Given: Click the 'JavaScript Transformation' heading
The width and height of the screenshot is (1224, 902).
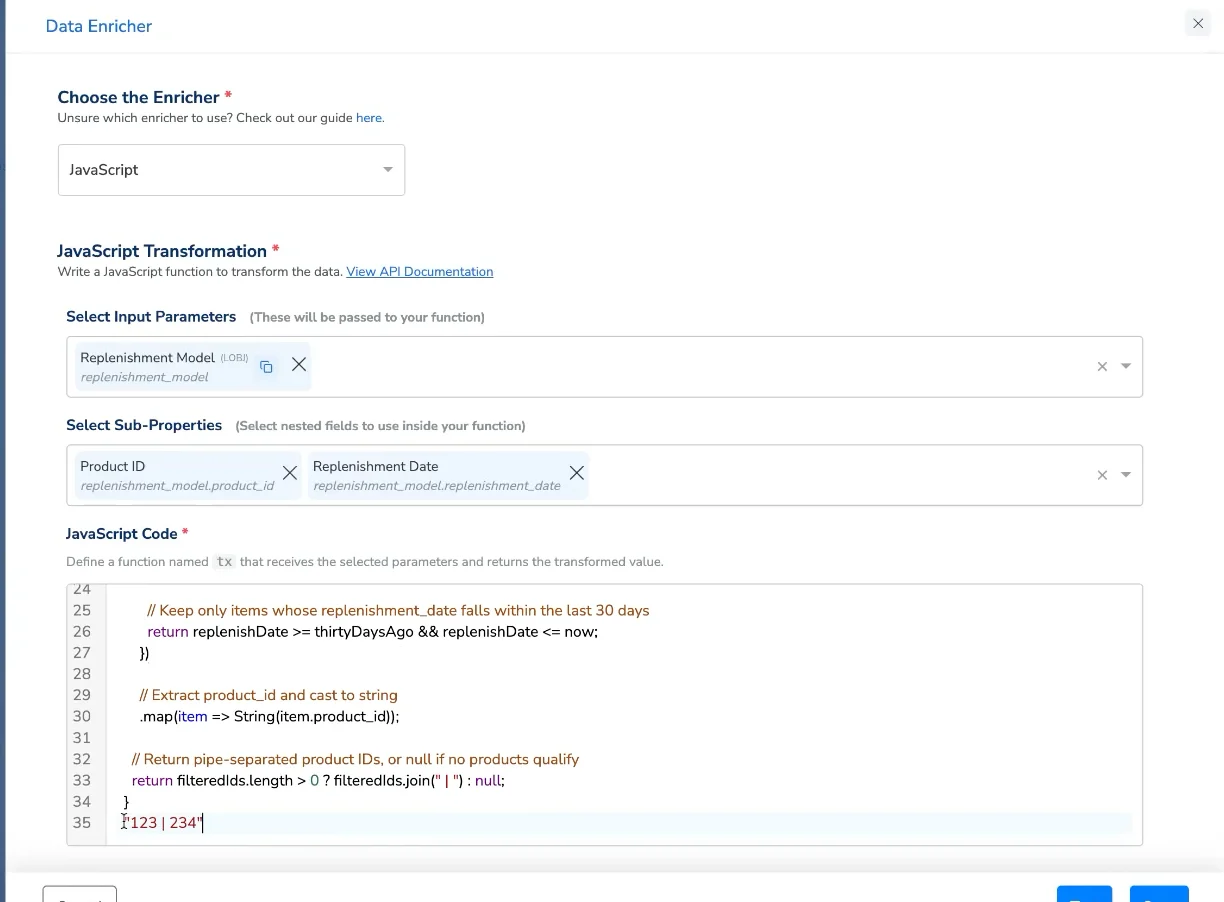Looking at the screenshot, I should pos(162,251).
